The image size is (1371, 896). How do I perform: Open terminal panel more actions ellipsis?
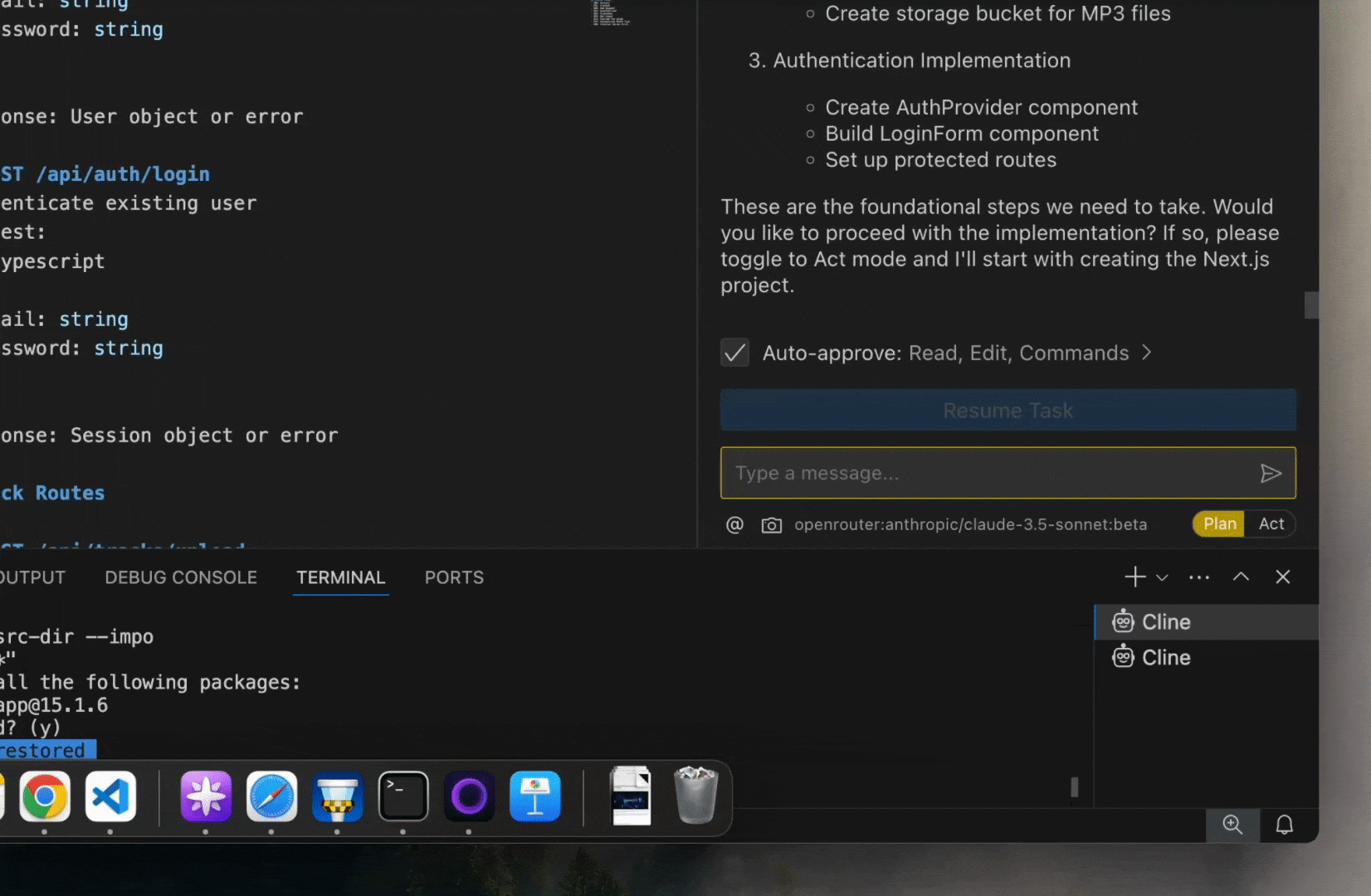click(x=1198, y=577)
